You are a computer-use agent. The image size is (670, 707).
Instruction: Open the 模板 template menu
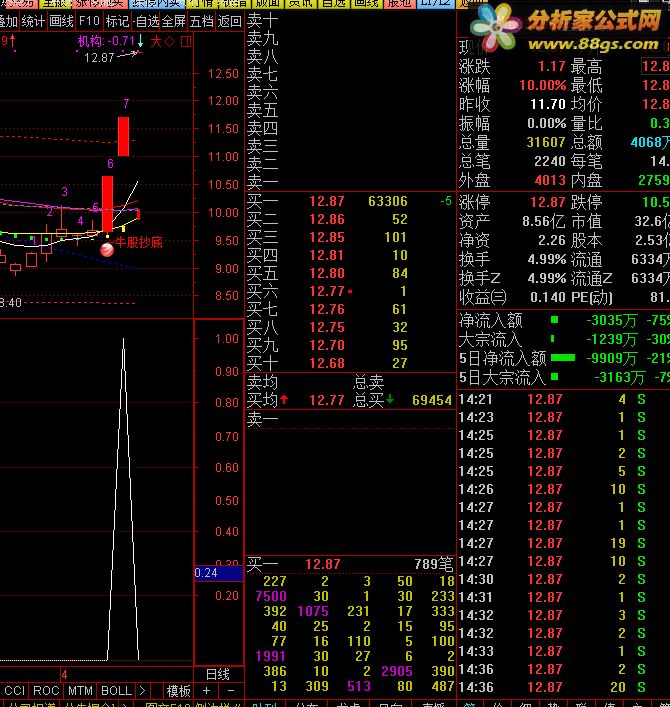click(179, 691)
